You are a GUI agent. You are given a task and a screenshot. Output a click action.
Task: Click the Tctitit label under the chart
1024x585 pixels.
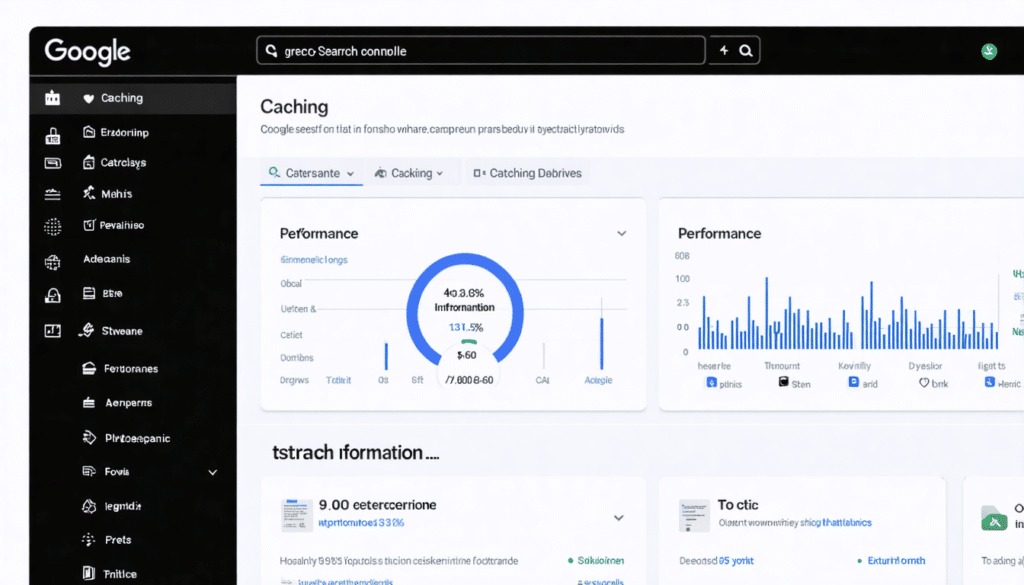click(x=338, y=380)
